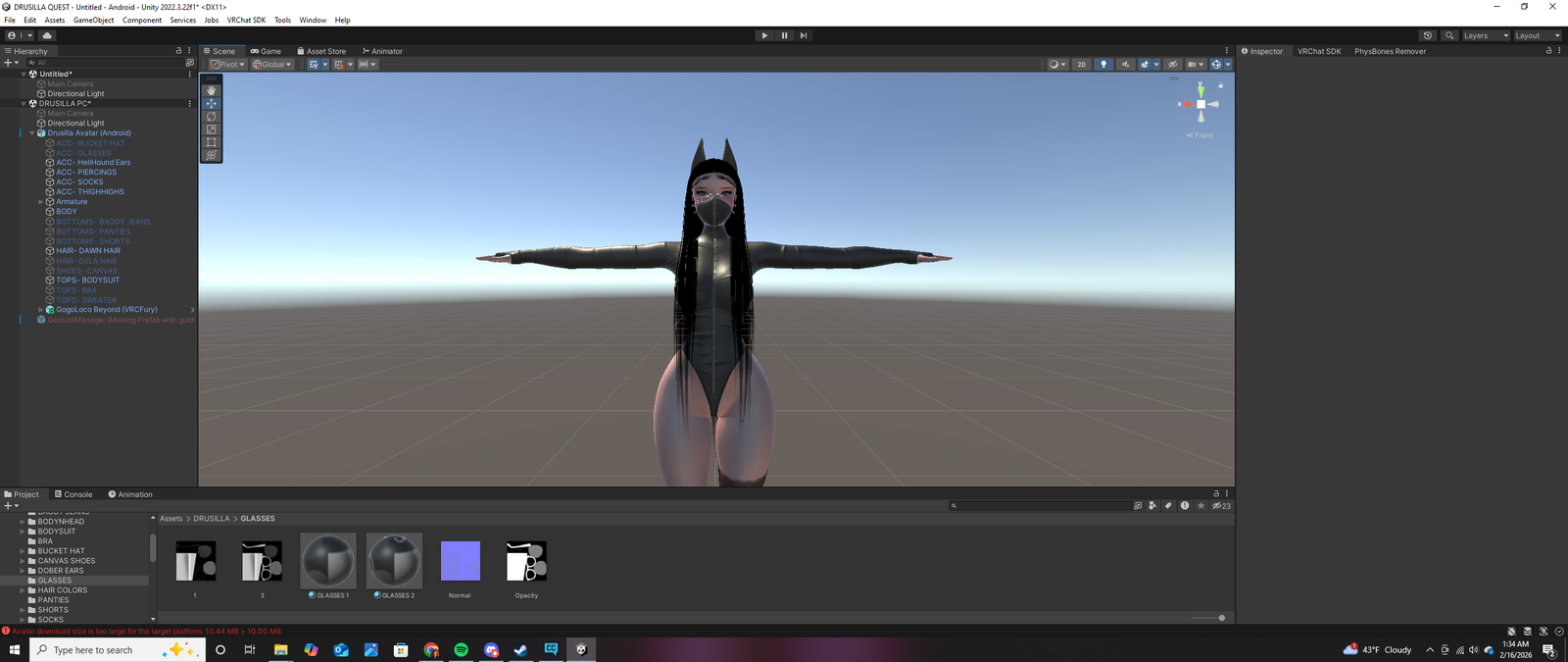Open the GameObject menu
1568x662 pixels.
point(93,20)
